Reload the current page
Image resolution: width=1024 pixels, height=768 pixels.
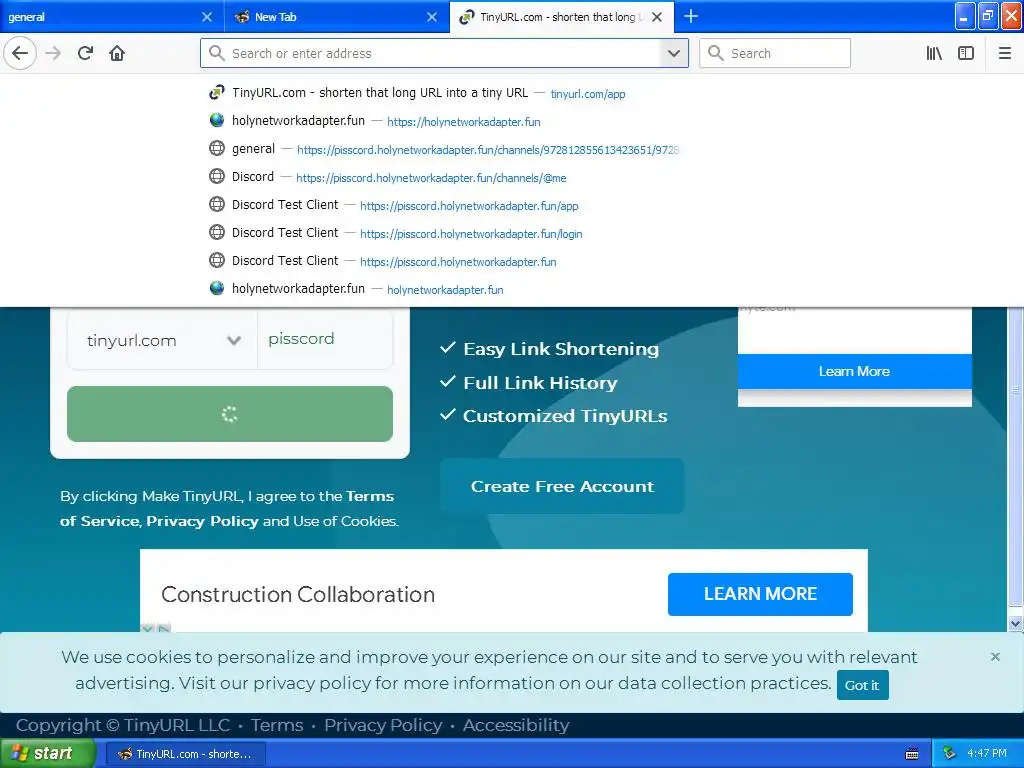tap(85, 53)
